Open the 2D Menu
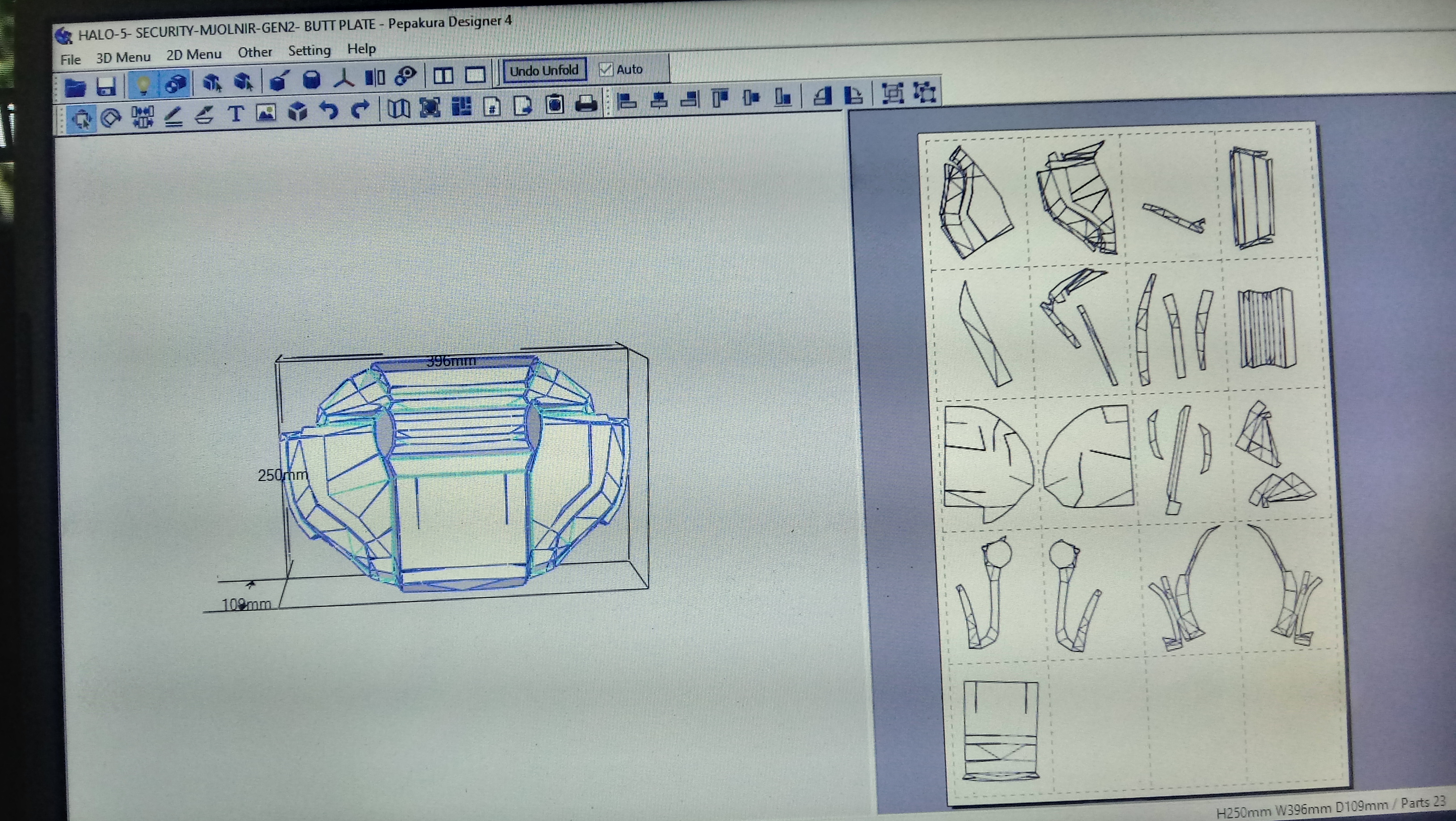1456x821 pixels. click(193, 55)
